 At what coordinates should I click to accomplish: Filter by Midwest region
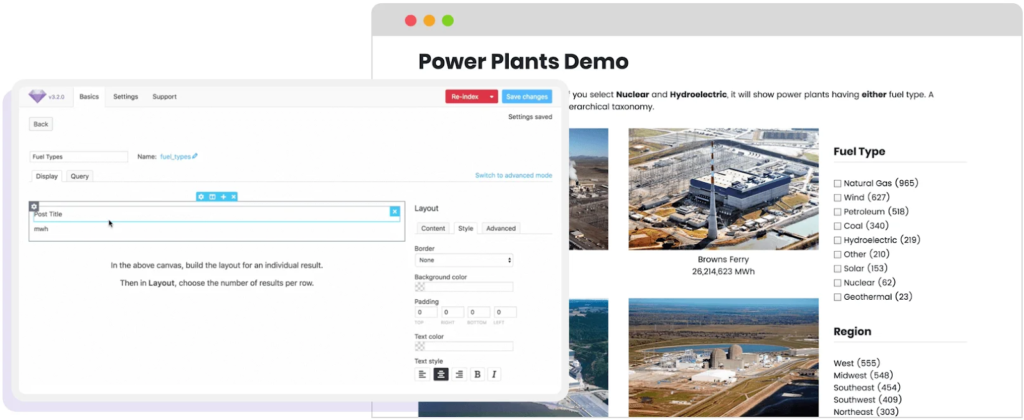point(863,376)
